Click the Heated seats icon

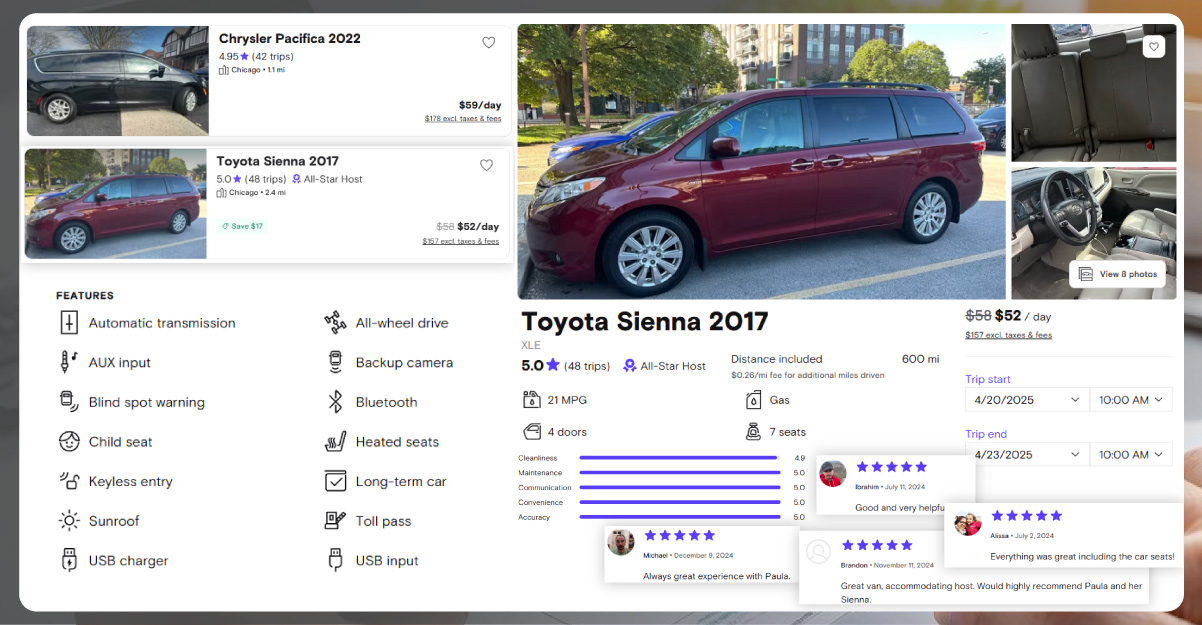click(x=335, y=442)
